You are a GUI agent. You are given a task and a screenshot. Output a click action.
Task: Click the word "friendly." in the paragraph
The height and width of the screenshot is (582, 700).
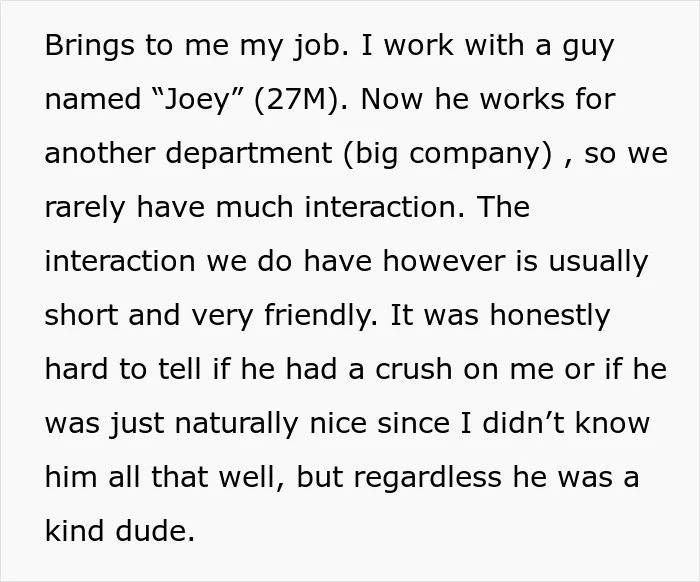(321, 316)
